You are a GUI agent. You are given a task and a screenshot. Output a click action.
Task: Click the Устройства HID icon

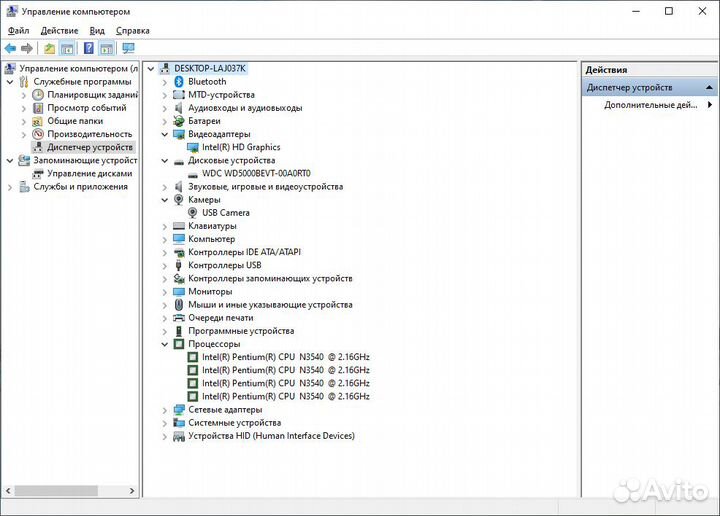point(179,437)
